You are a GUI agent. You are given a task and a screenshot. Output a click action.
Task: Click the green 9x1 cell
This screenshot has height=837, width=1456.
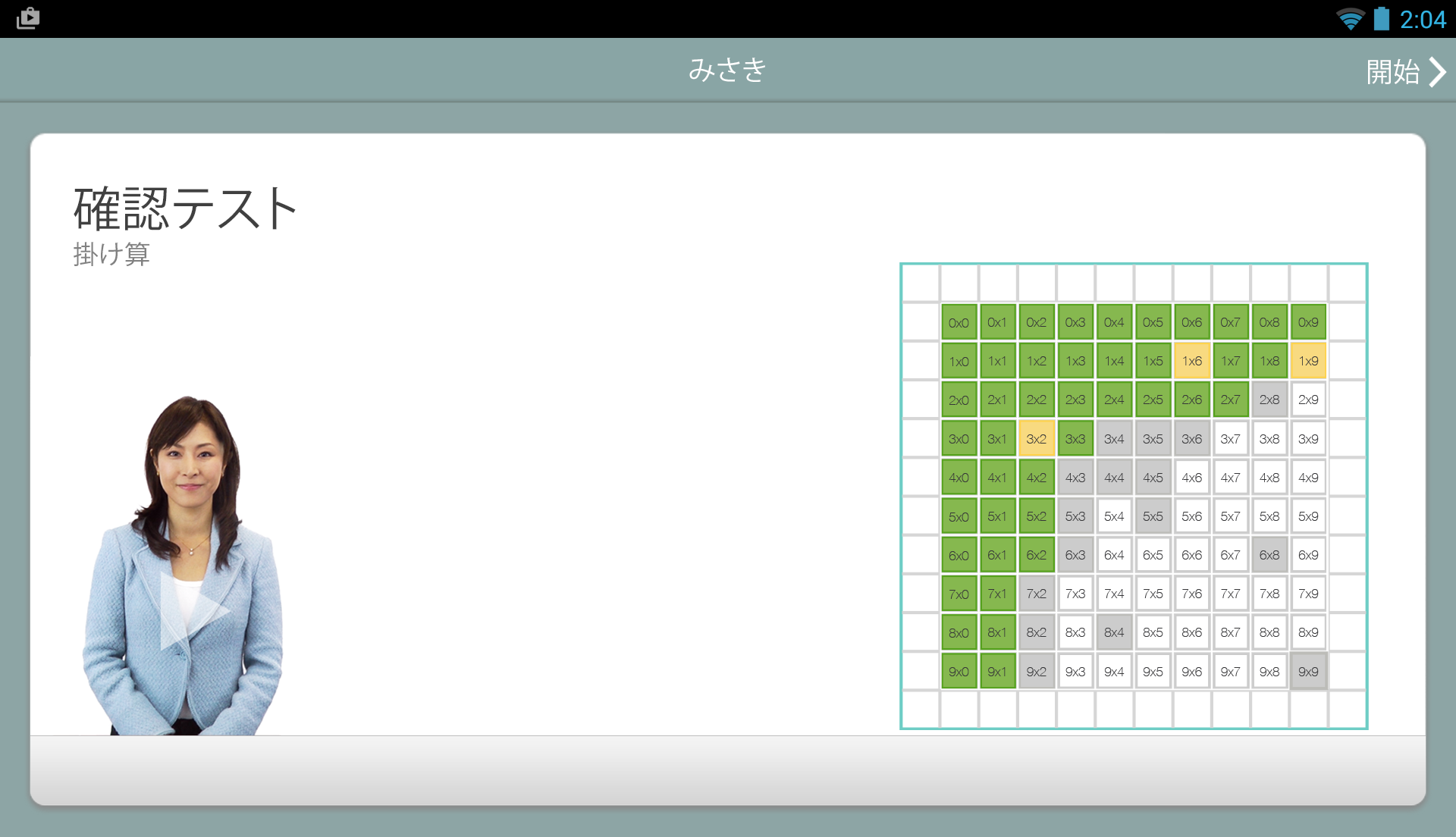(x=997, y=672)
